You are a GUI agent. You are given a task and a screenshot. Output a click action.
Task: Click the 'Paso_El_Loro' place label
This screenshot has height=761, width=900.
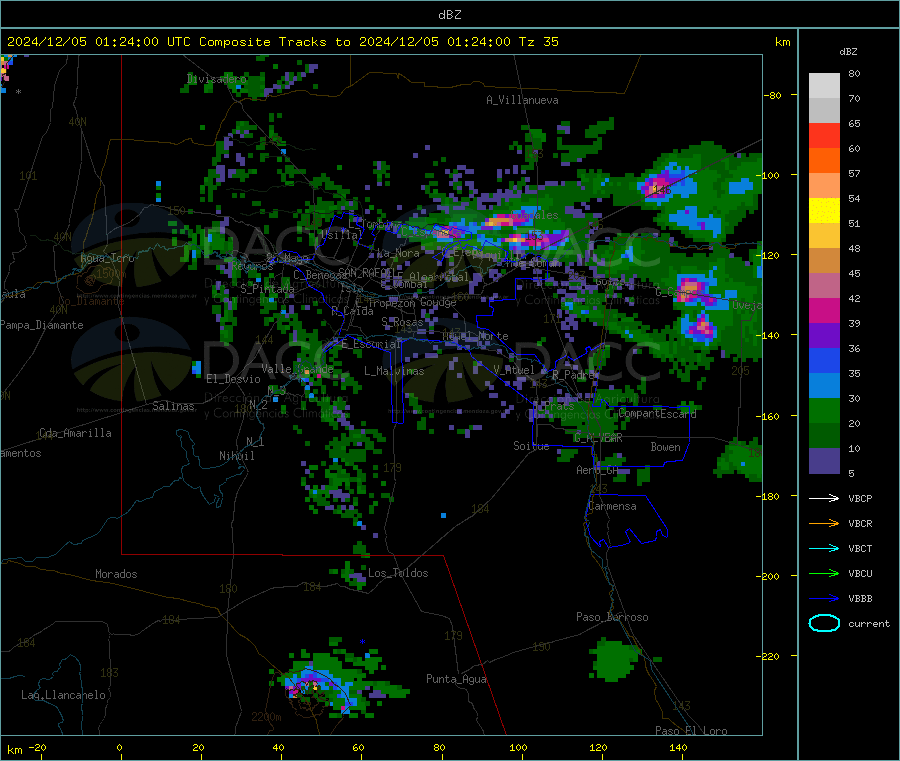click(691, 731)
